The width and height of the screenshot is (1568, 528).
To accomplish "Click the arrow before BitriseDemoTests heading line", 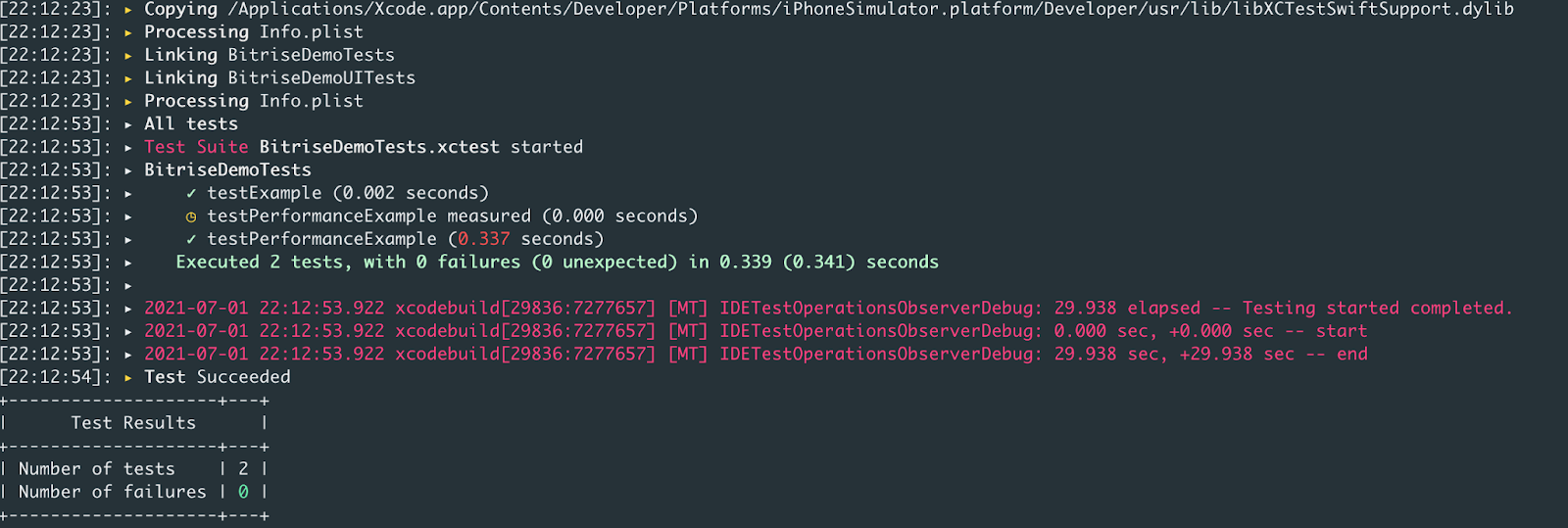I will [128, 170].
